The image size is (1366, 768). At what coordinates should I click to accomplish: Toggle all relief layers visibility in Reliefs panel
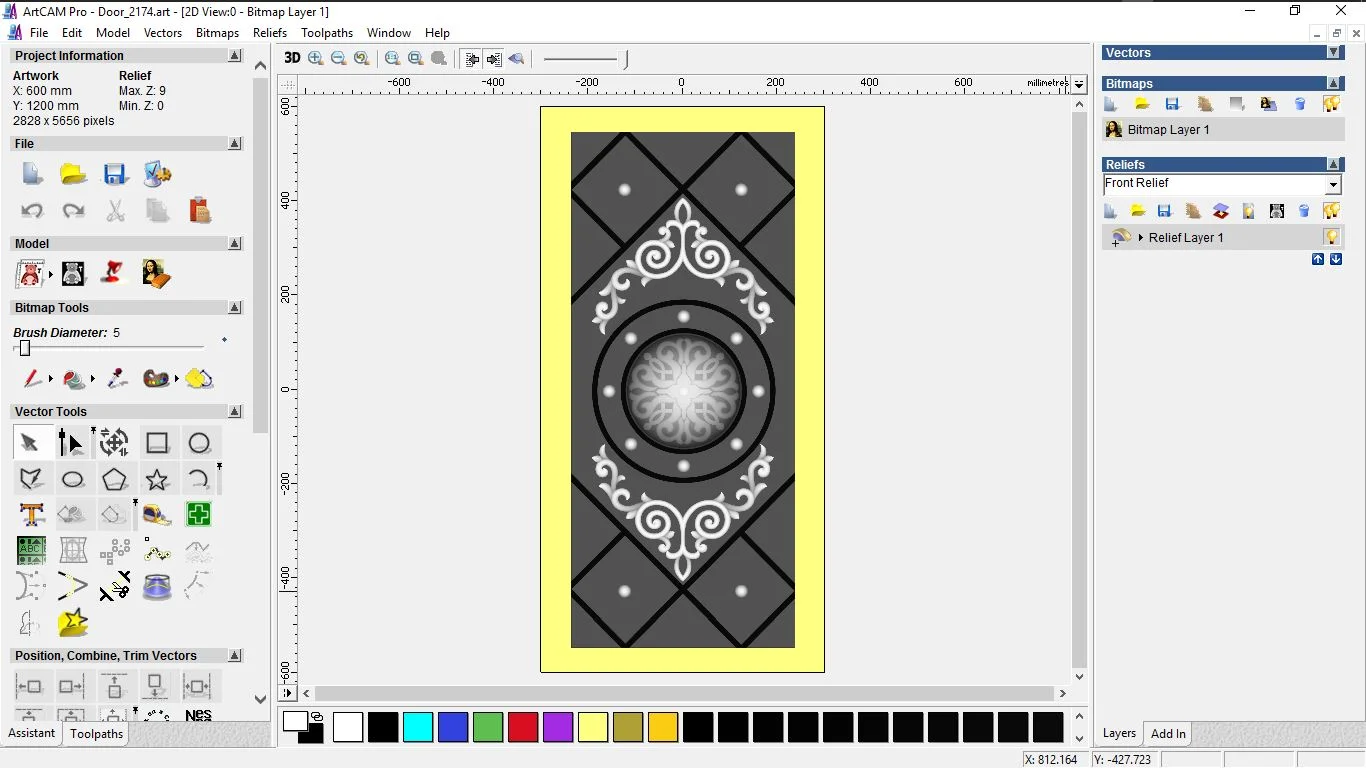click(x=1331, y=211)
